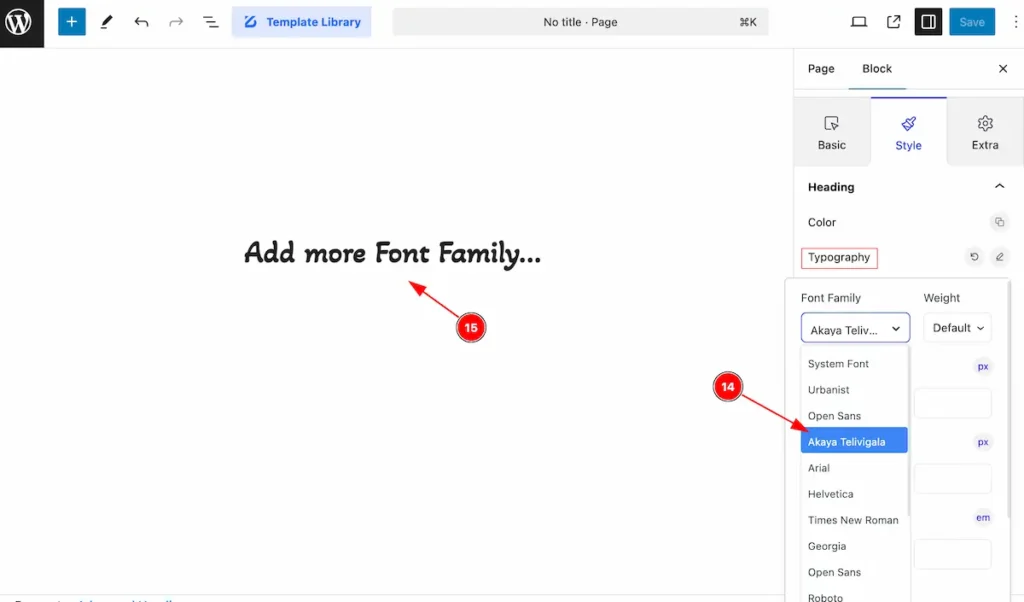Viewport: 1024px width, 602px height.
Task: Open page preview in new tab
Action: point(893,22)
